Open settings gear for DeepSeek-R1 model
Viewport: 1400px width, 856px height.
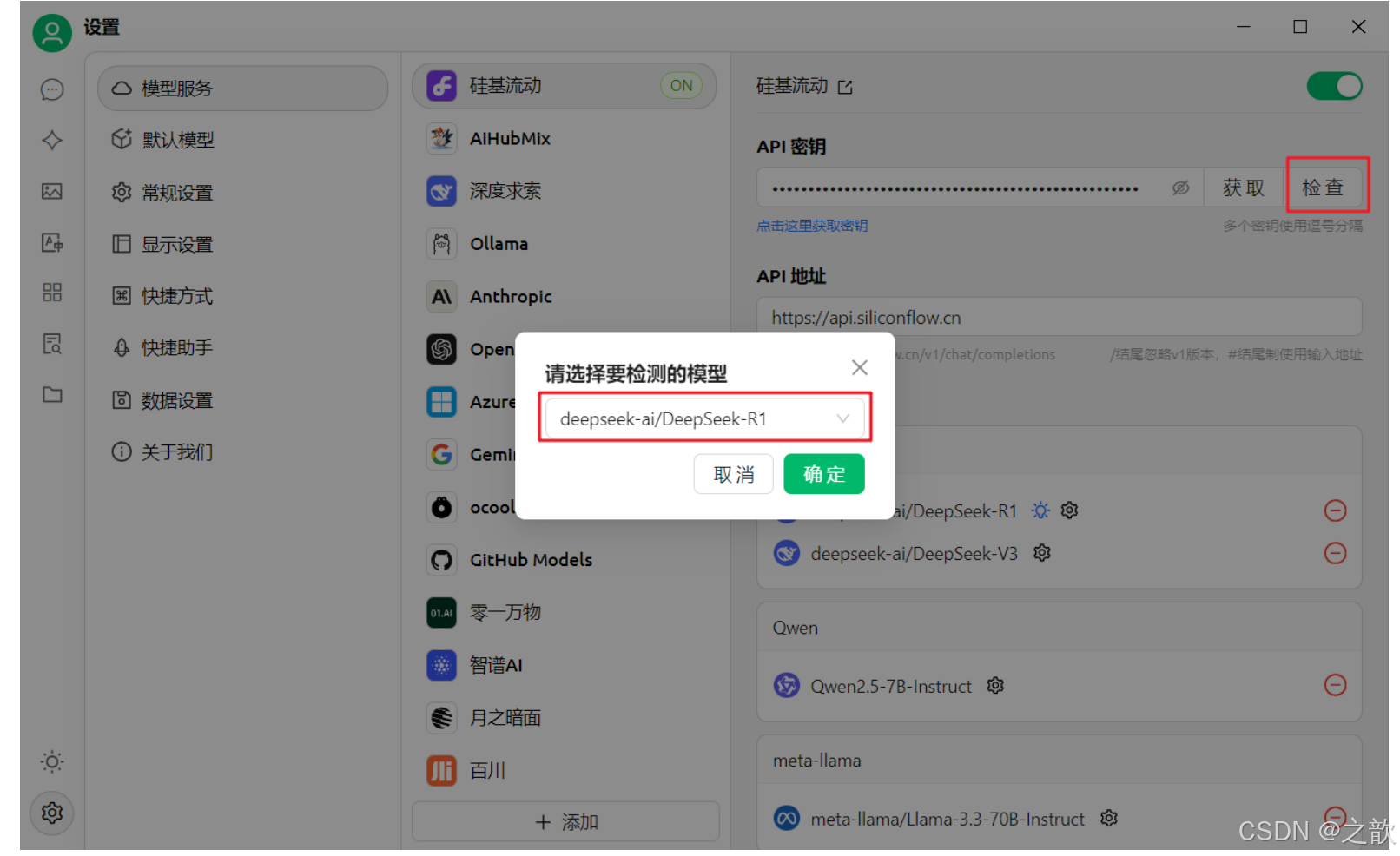(1069, 510)
